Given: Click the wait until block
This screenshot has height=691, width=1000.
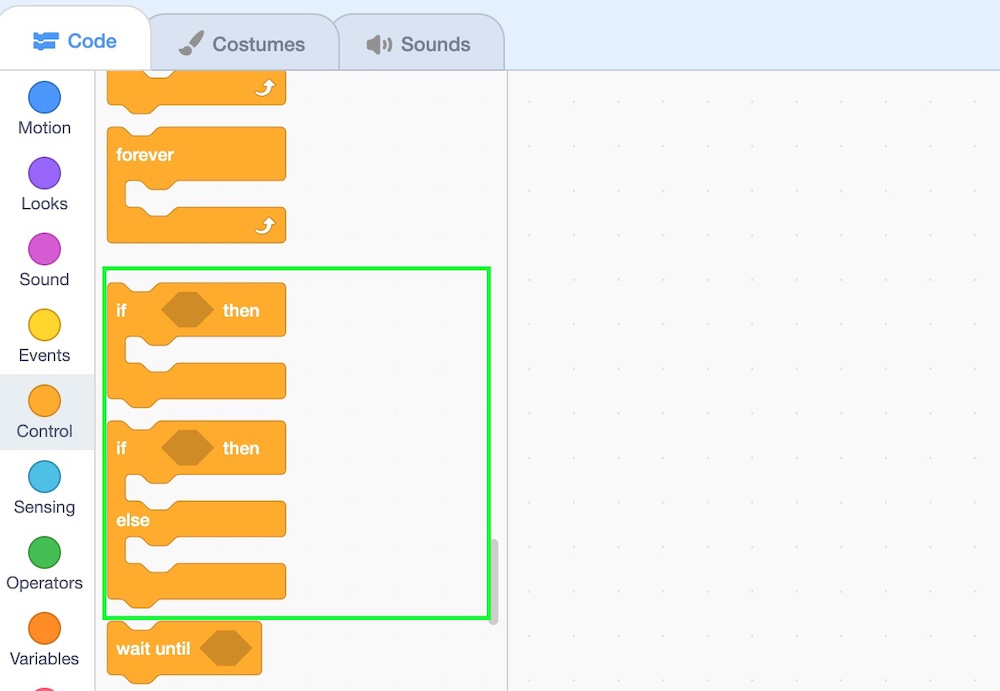Looking at the screenshot, I should click(x=153, y=649).
